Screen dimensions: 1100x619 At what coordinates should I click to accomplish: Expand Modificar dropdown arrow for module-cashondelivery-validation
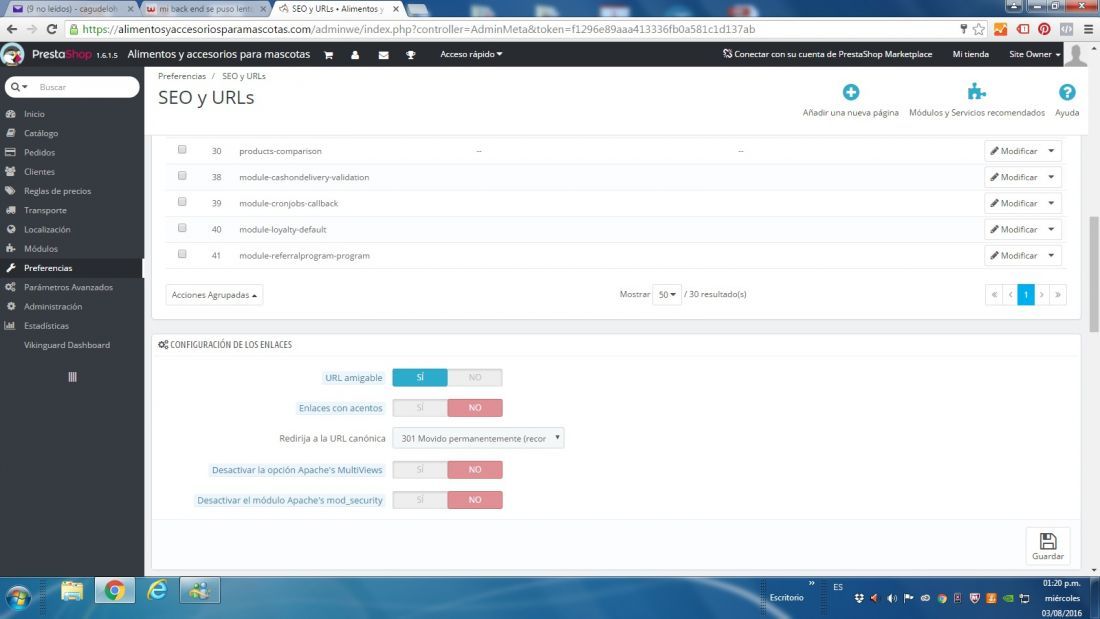pyautogui.click(x=1051, y=177)
